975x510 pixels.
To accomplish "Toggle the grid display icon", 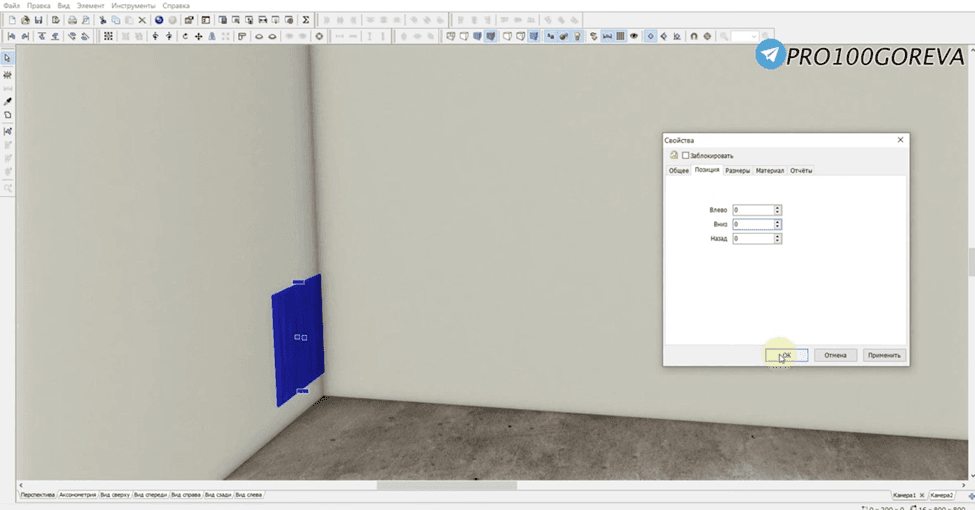I will pyautogui.click(x=621, y=36).
